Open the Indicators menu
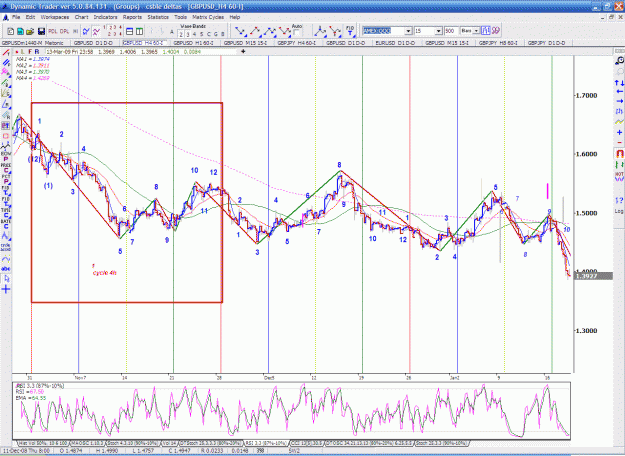 [106, 17]
